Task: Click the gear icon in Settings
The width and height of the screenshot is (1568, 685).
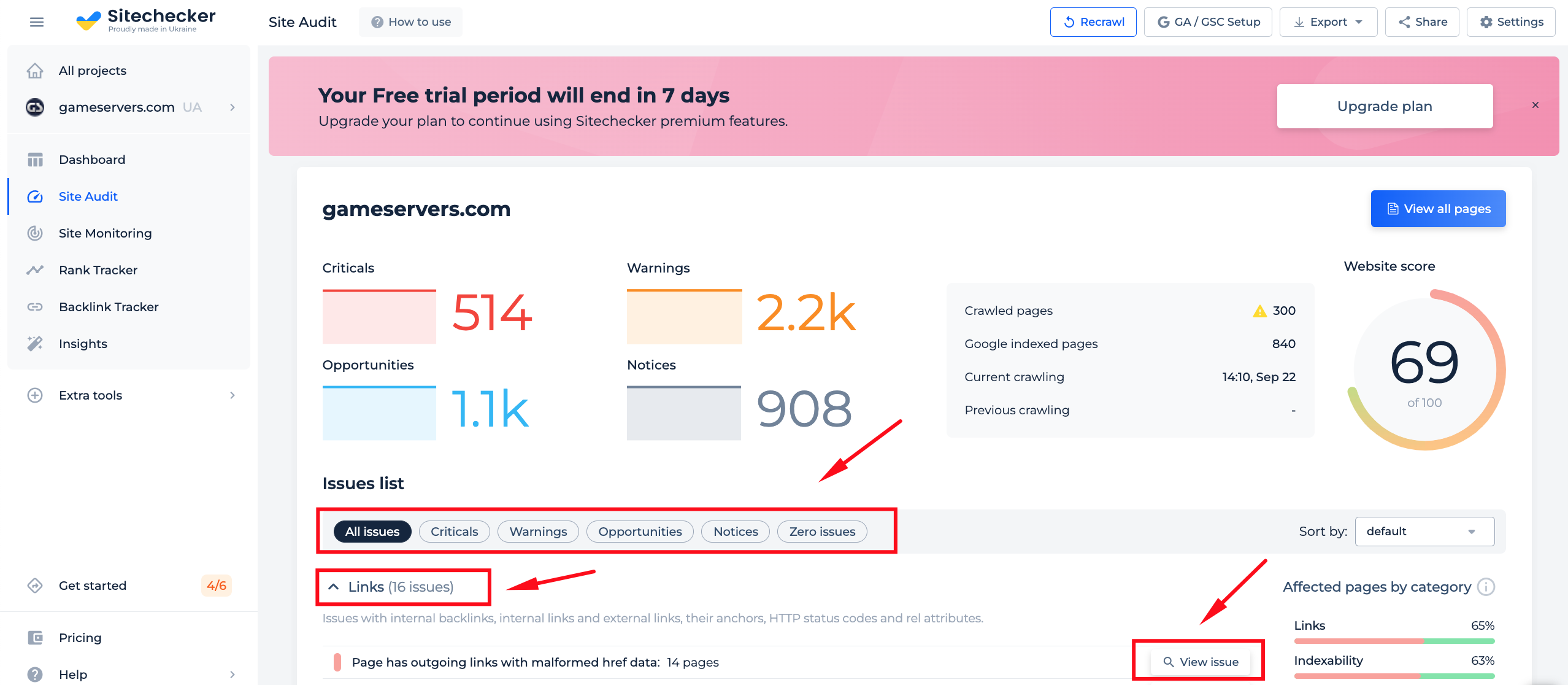Action: (1486, 22)
